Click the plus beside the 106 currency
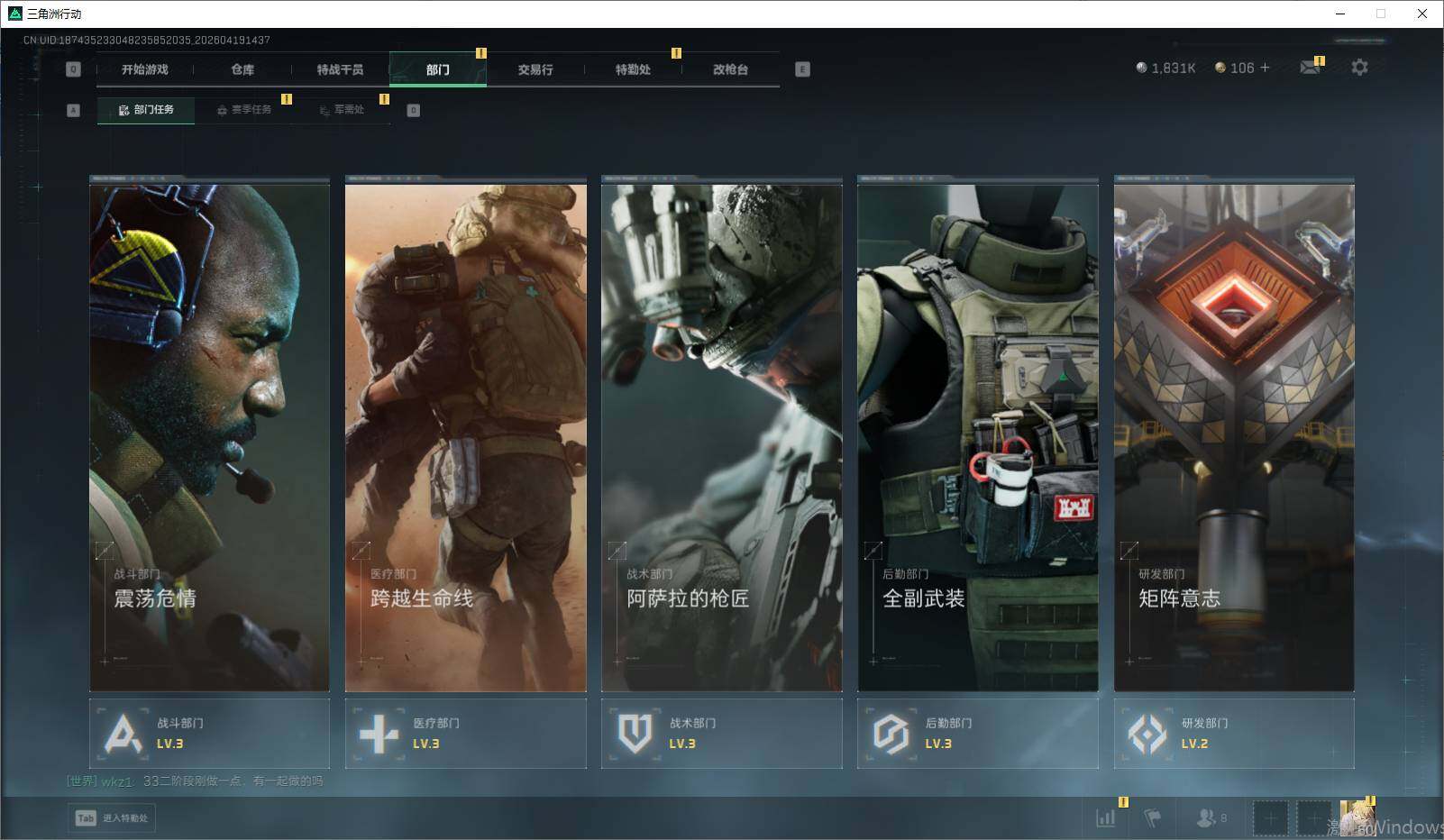 pos(1266,68)
